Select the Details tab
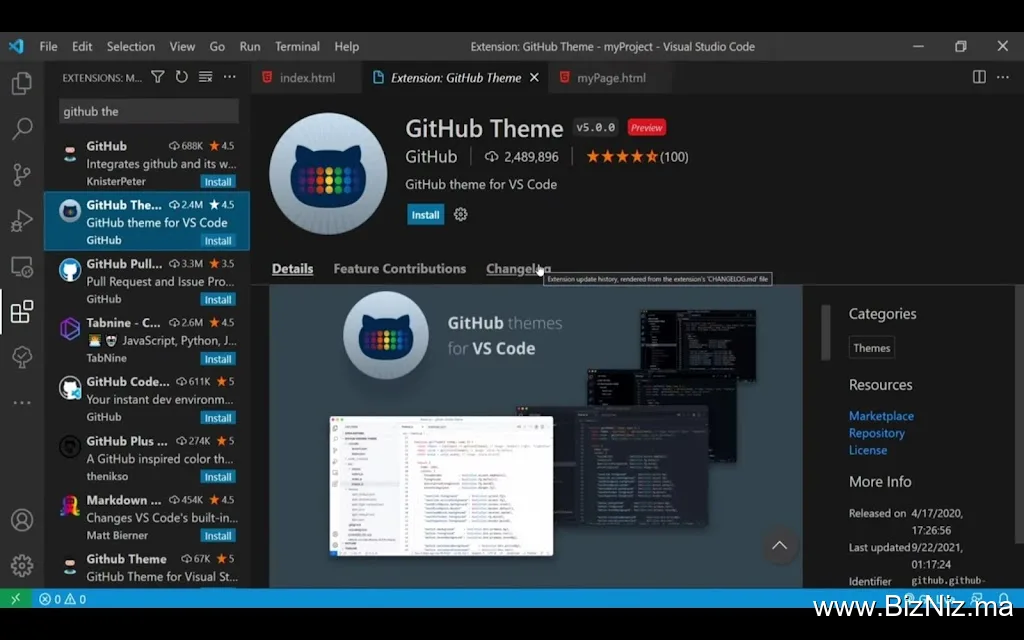The image size is (1024, 640). pos(293,268)
